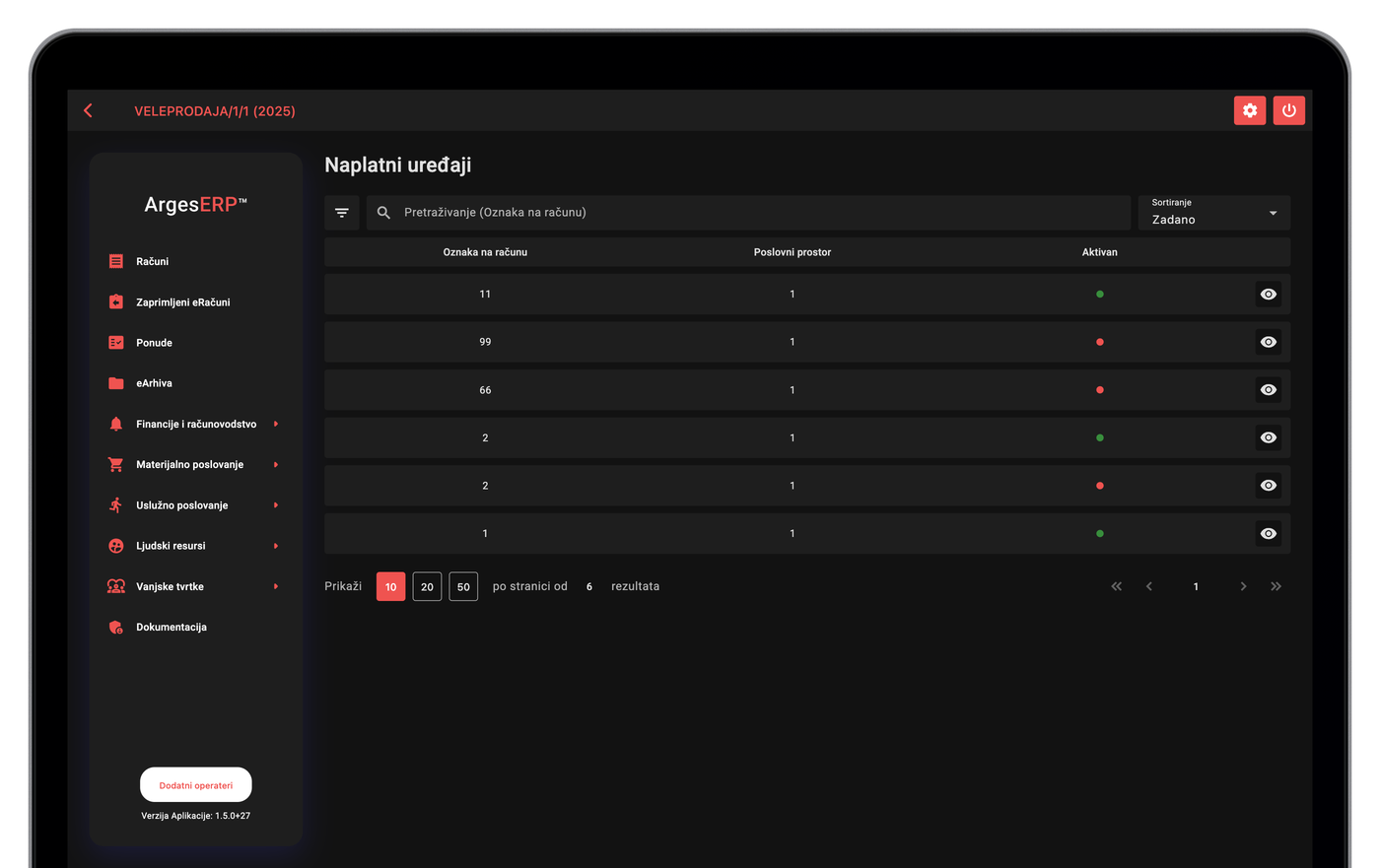The height and width of the screenshot is (868, 1380).
Task: Expand Ljudski resursi submenu arrow
Action: coord(276,546)
